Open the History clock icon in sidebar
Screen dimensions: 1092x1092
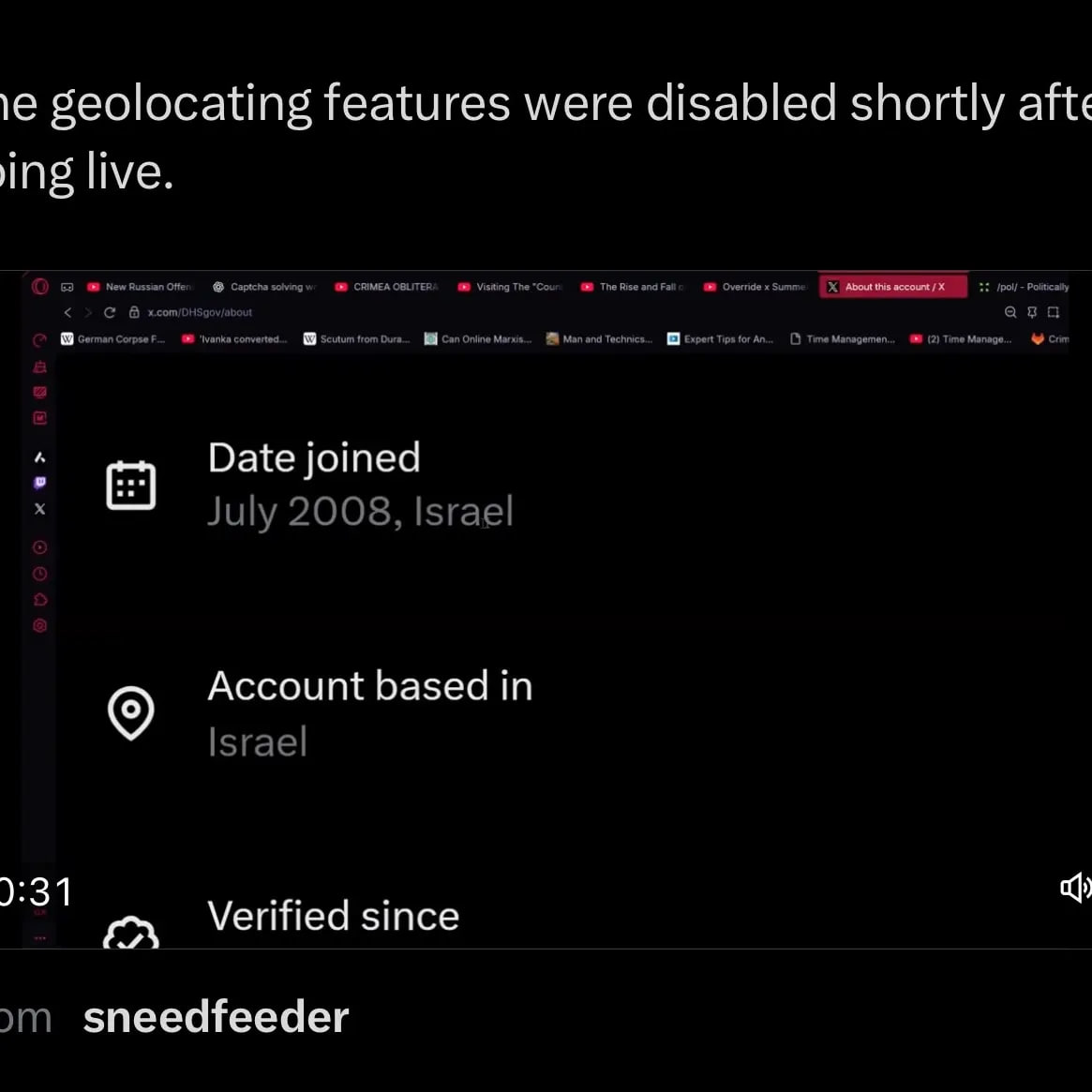[x=39, y=574]
